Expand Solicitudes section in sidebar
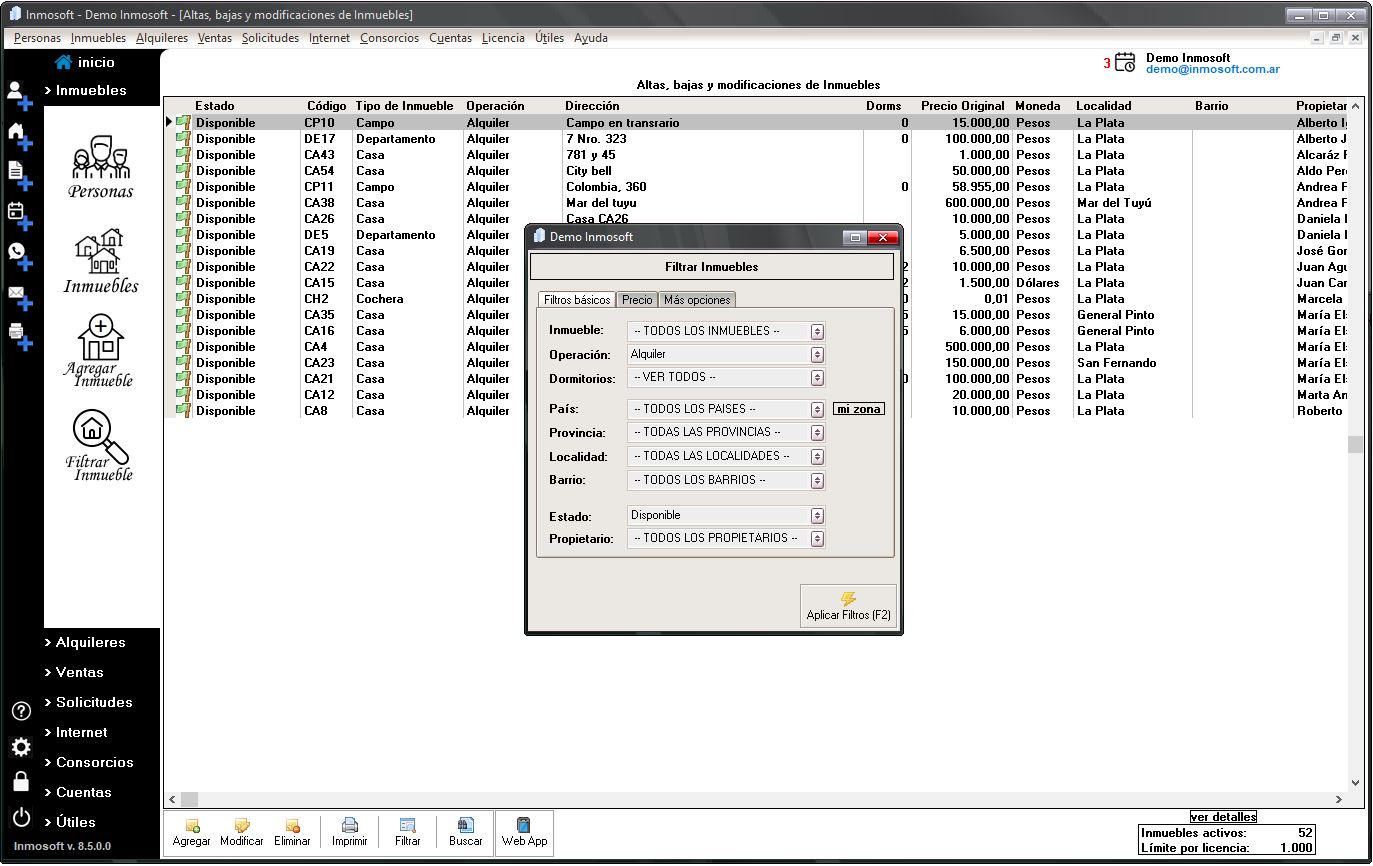1373x866 pixels. coord(89,703)
